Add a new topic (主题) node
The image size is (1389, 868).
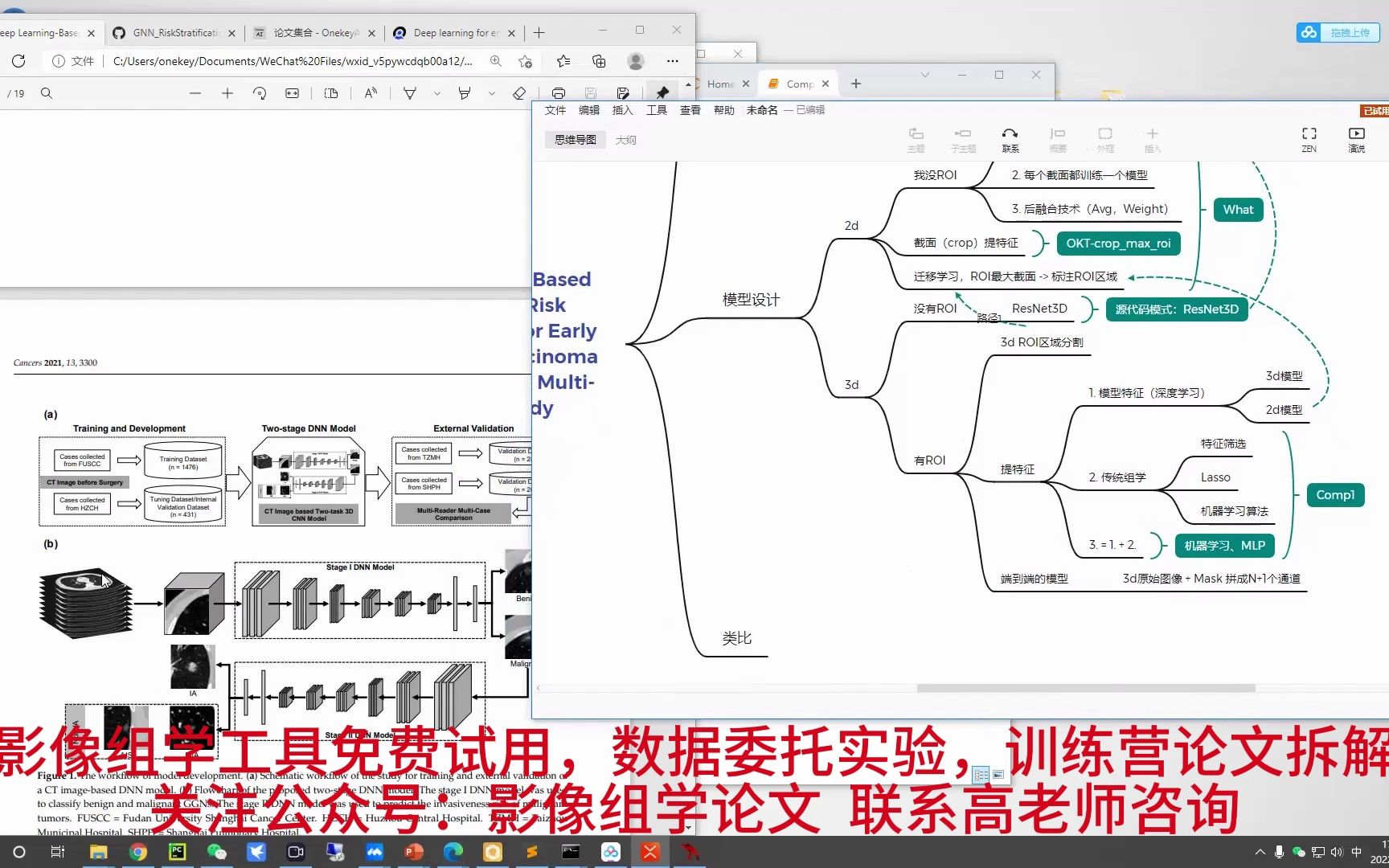(x=916, y=138)
